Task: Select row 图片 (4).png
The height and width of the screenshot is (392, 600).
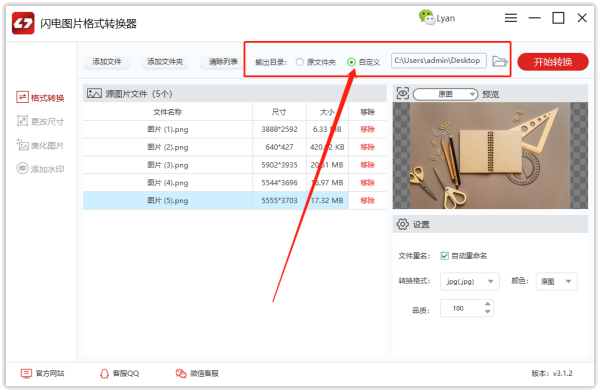Action: click(235, 183)
